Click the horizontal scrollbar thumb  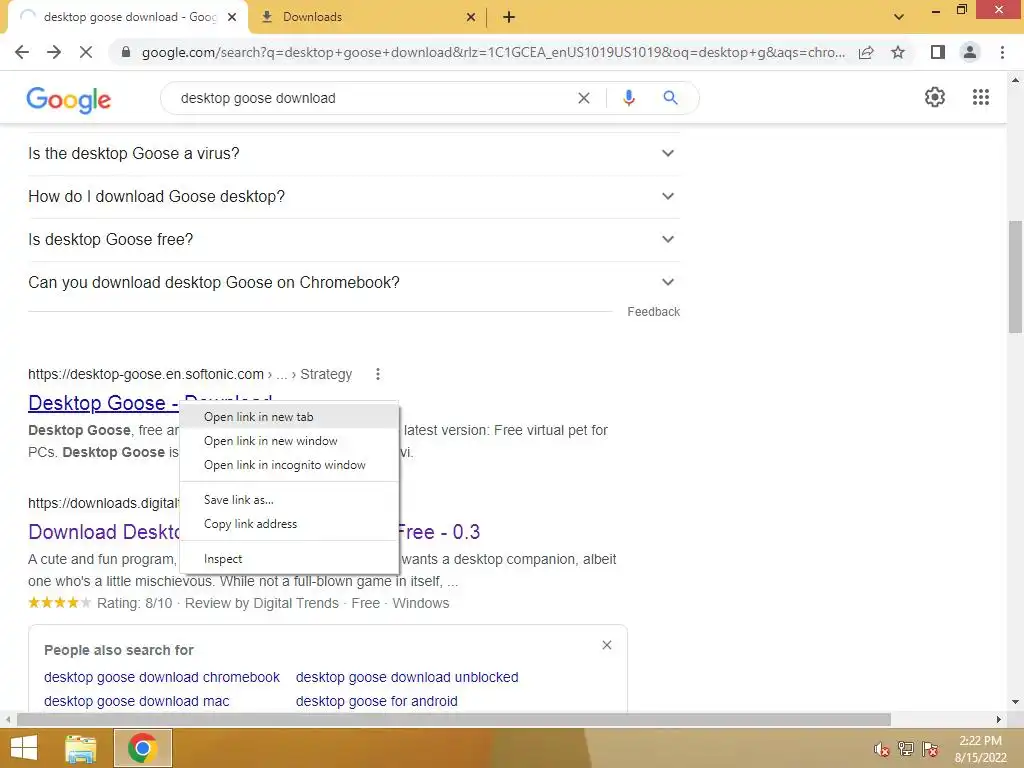click(453, 719)
